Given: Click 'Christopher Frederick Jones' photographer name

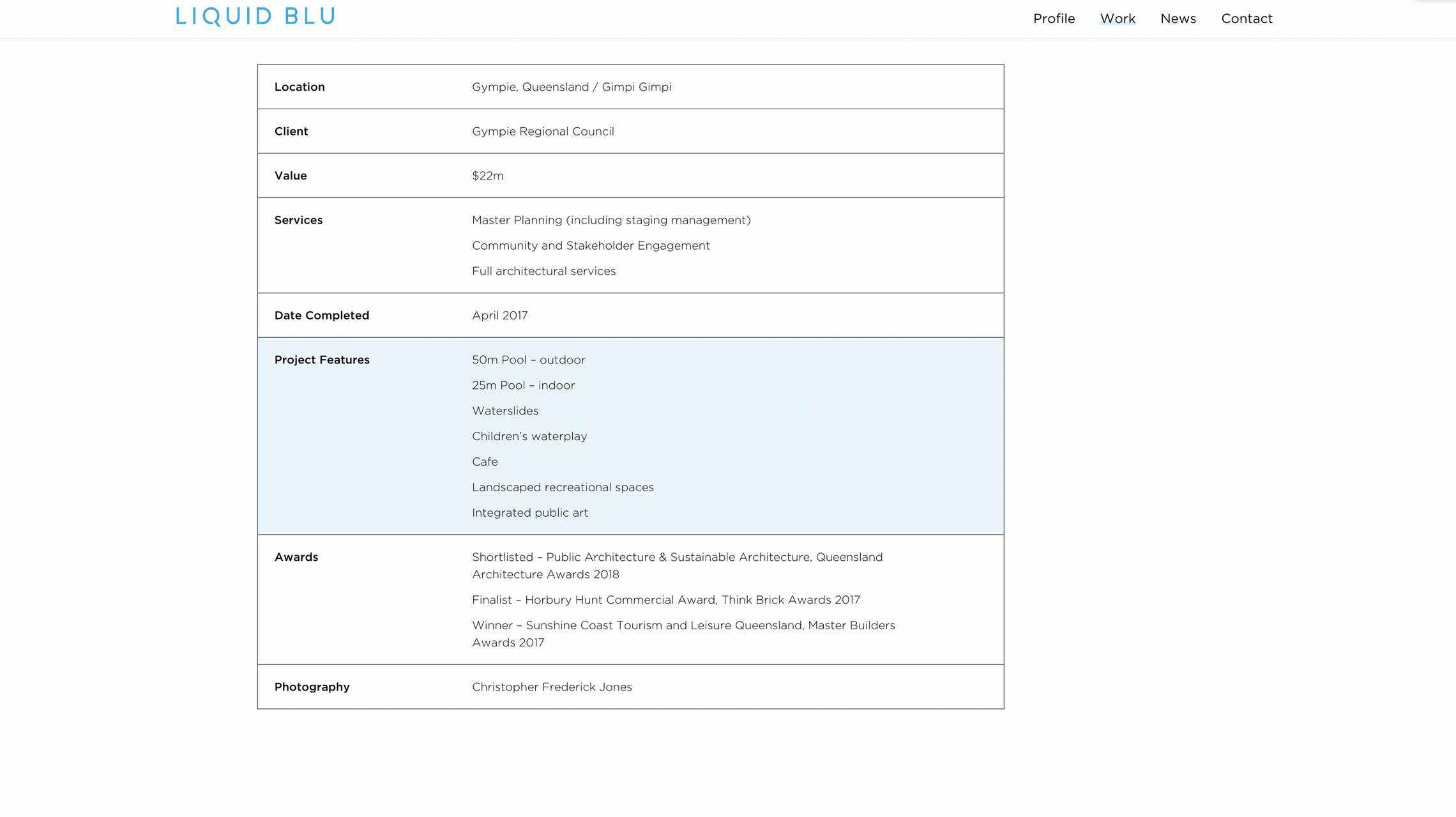Looking at the screenshot, I should [552, 687].
